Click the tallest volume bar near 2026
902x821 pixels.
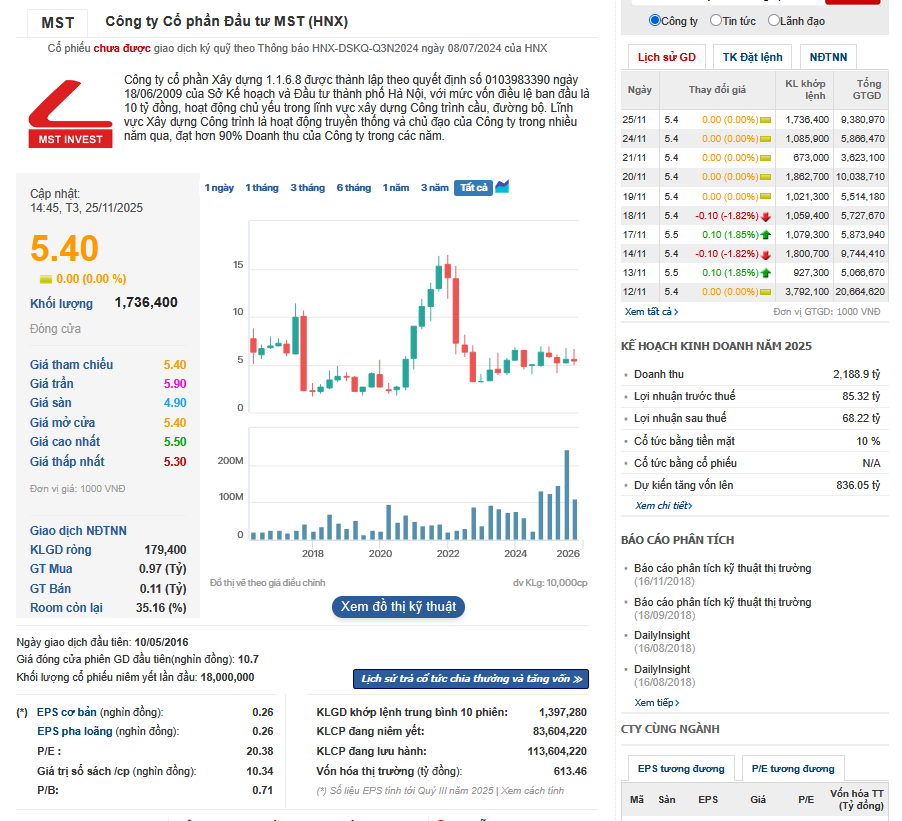(567, 494)
